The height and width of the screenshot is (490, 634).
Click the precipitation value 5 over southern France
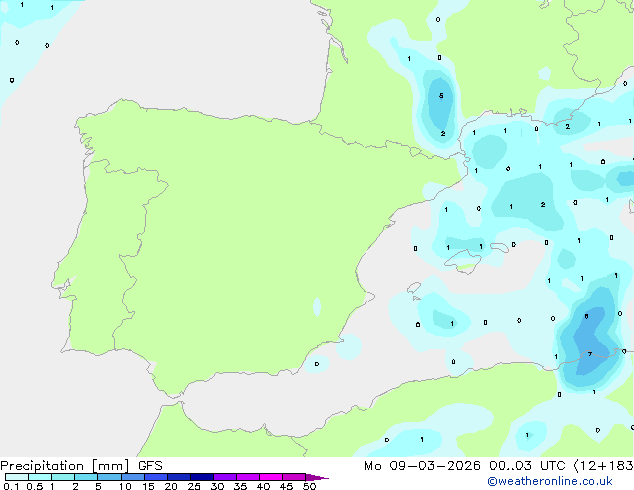[441, 96]
